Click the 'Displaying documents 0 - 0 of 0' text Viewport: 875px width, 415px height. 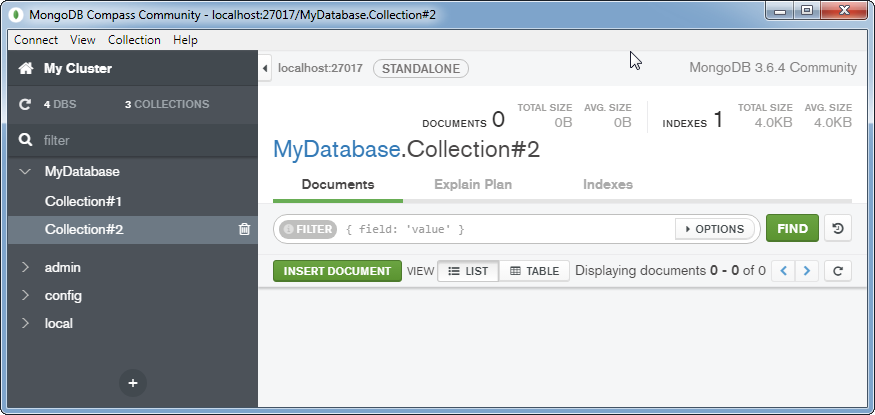pyautogui.click(x=670, y=271)
